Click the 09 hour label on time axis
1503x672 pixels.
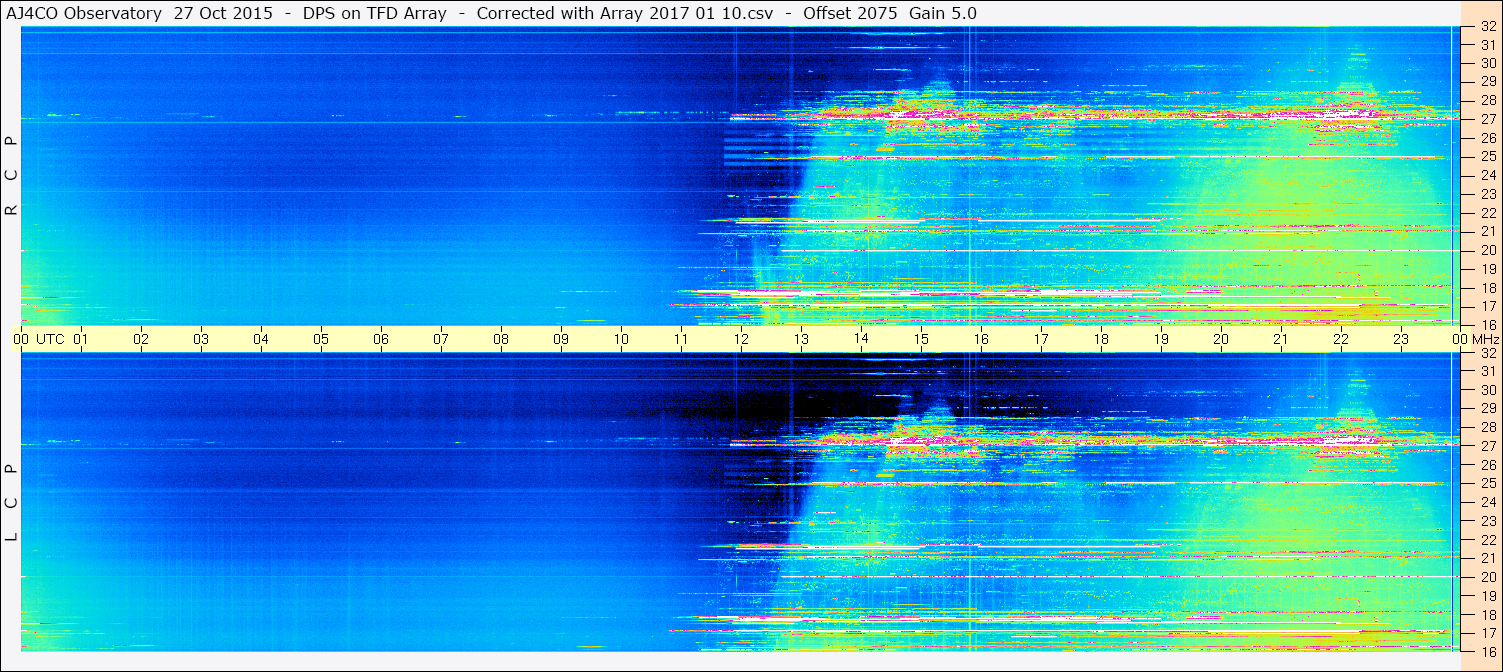tap(561, 339)
